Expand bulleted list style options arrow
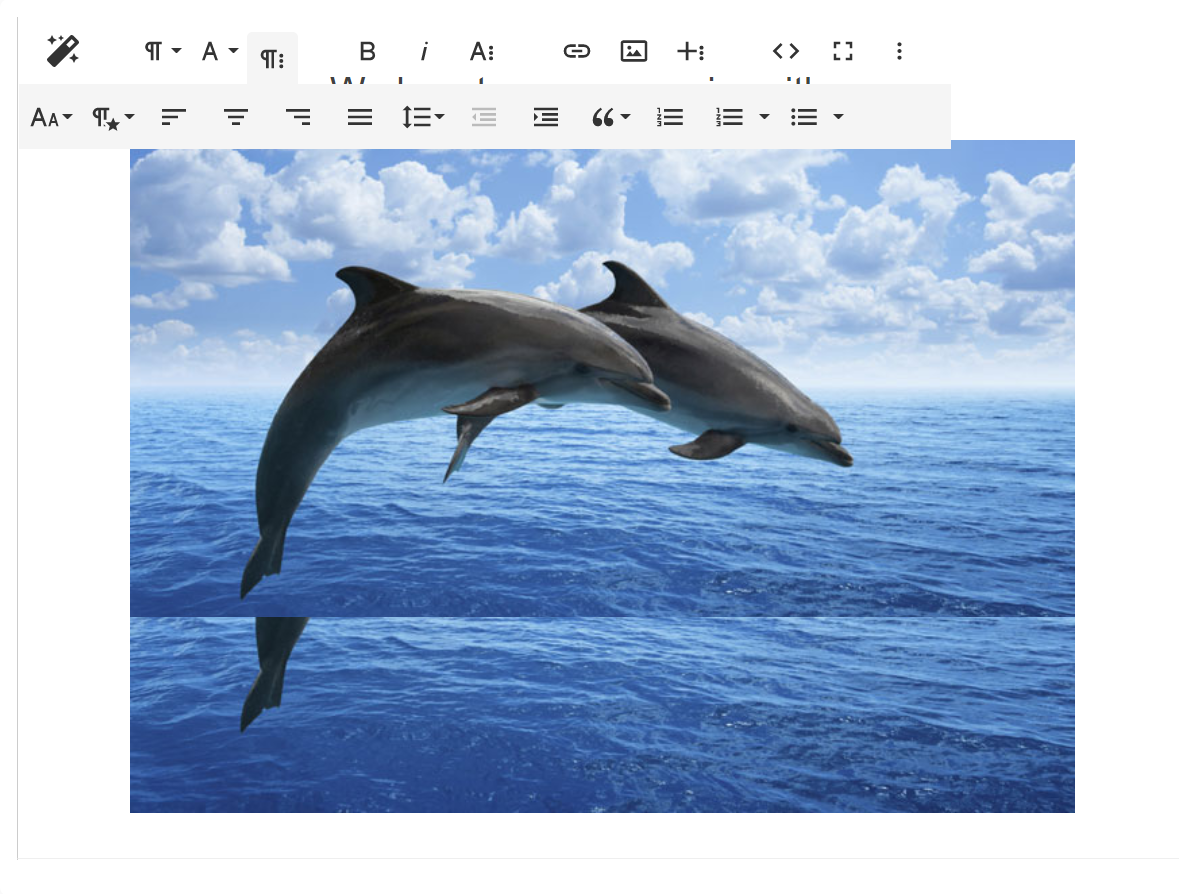The height and width of the screenshot is (896, 1180). 838,117
